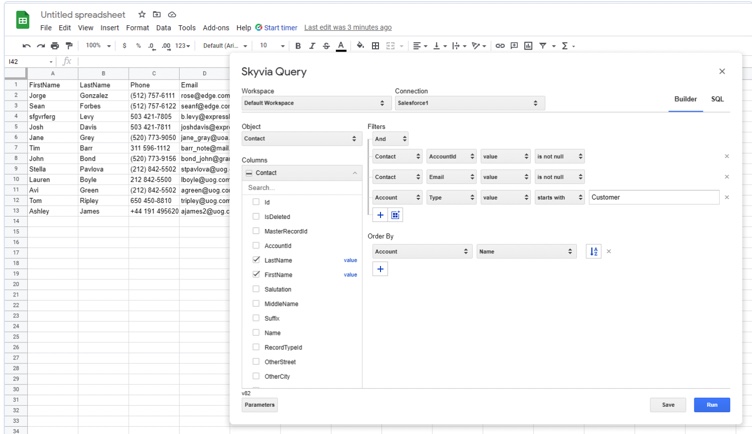Image resolution: width=752 pixels, height=434 pixels.
Task: Open Google Sheets home icon
Action: 23,21
